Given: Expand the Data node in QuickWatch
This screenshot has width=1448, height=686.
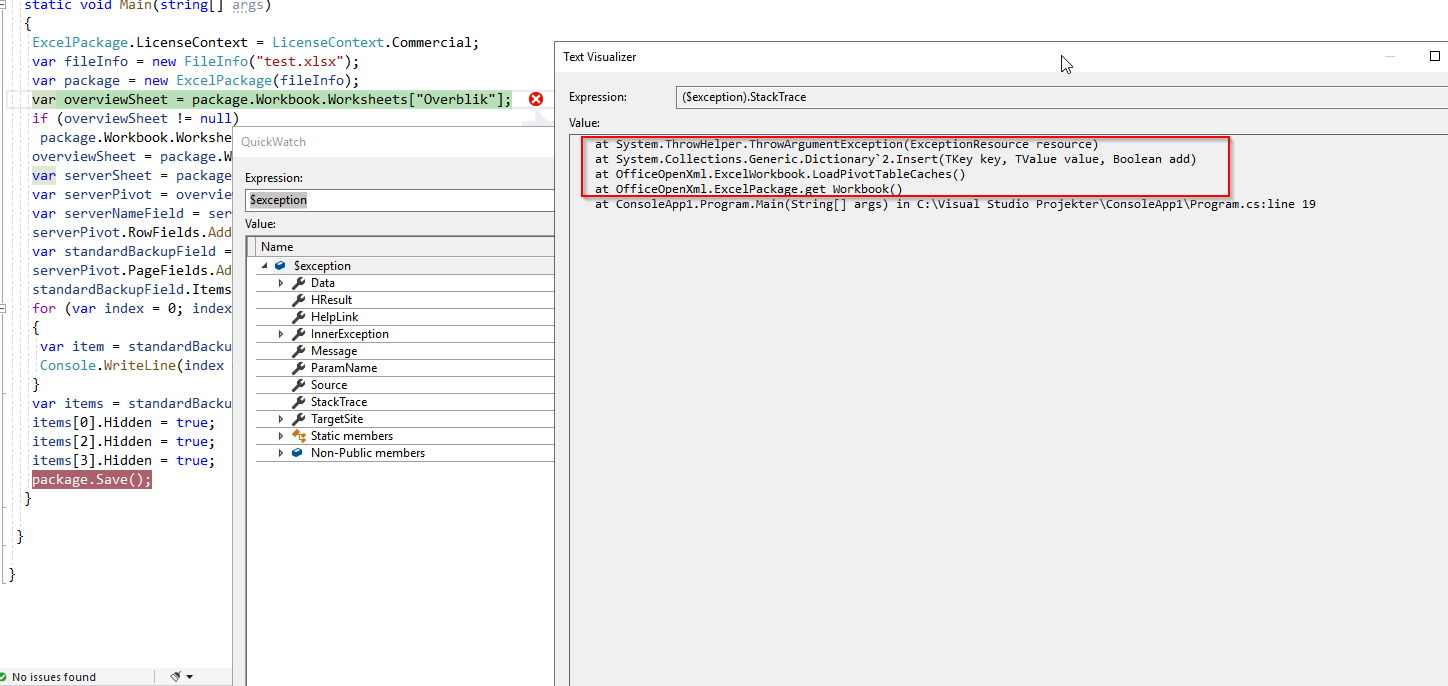Looking at the screenshot, I should (281, 283).
